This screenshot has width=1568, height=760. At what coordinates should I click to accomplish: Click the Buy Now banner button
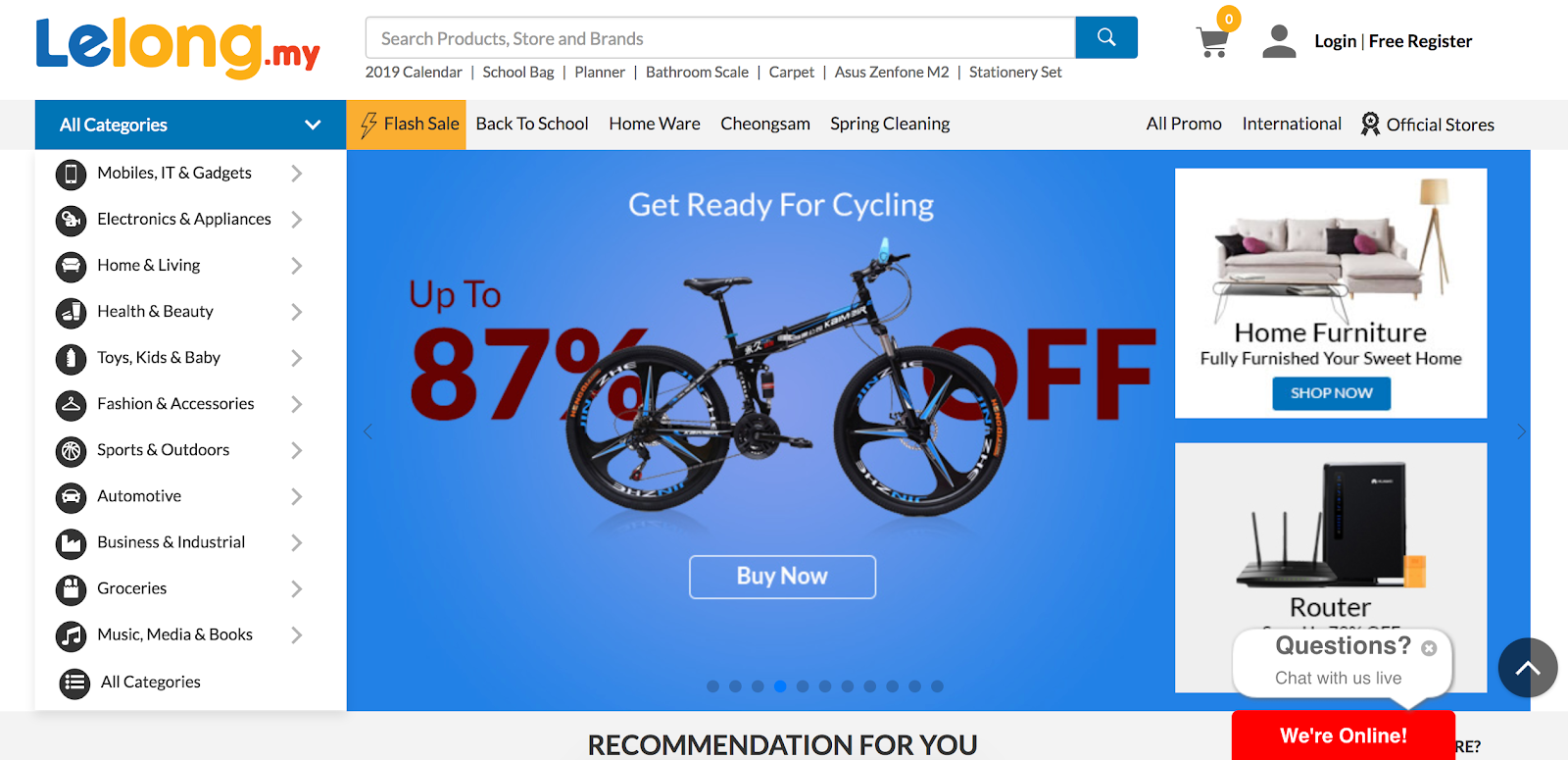point(782,577)
